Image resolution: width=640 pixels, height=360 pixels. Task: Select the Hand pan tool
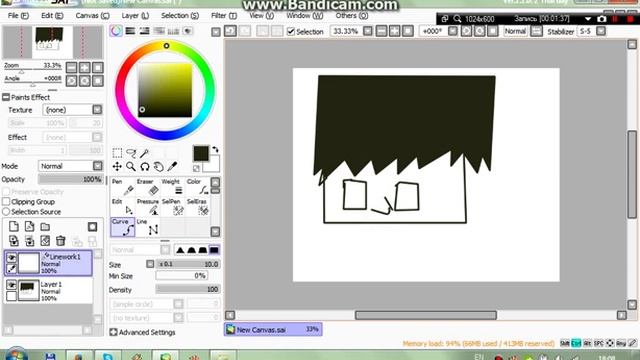(x=158, y=167)
